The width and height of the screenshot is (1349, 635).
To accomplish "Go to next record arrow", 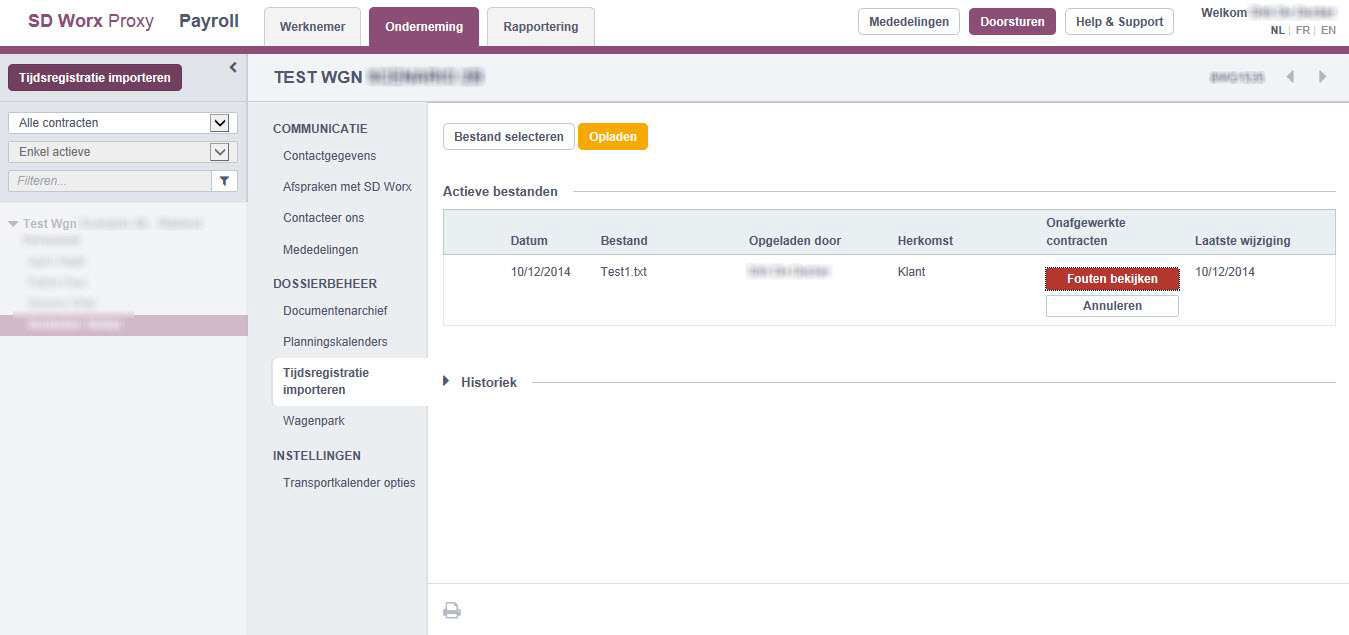I will 1322,77.
